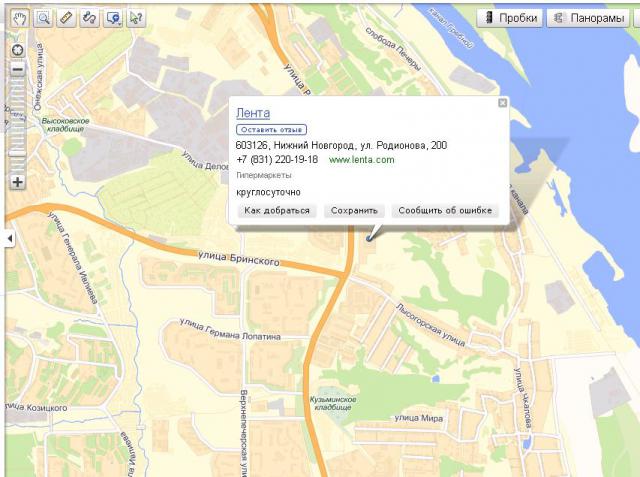
Task: Activate the magnifier zoom tool
Action: [43, 18]
